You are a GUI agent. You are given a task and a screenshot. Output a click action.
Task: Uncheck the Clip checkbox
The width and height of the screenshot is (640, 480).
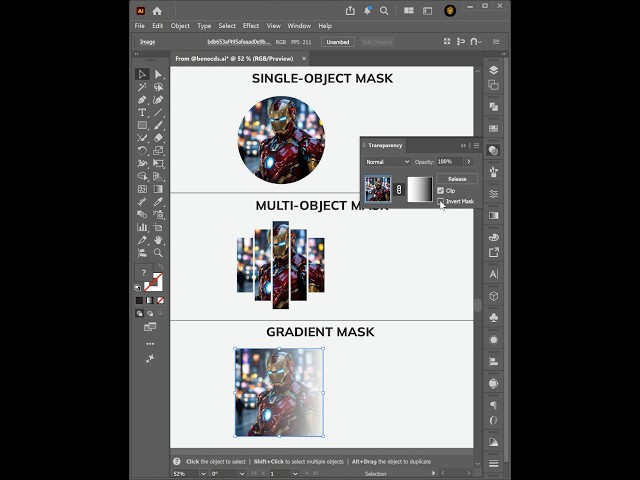tap(440, 191)
